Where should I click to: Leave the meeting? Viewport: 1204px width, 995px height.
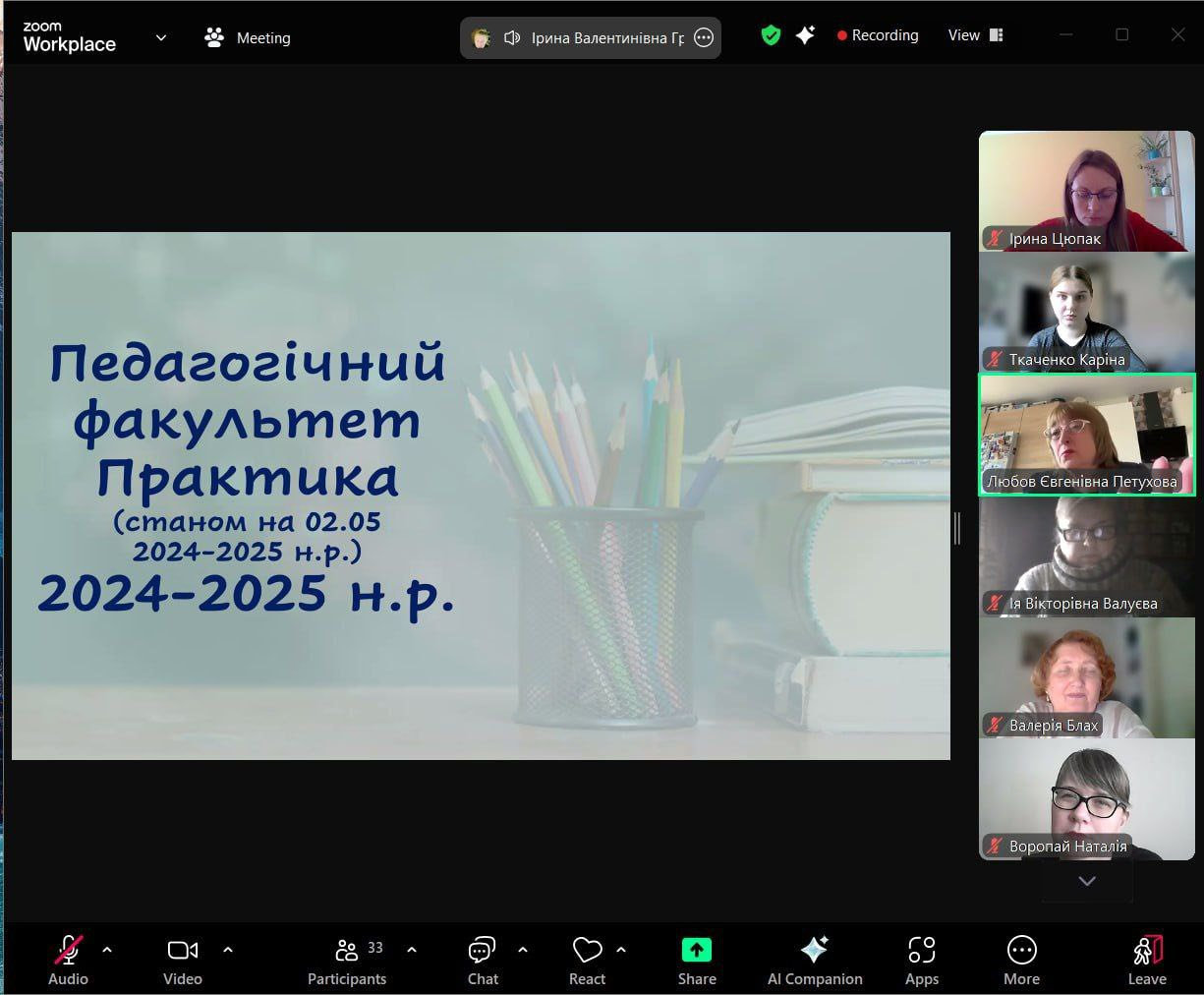pos(1147,960)
